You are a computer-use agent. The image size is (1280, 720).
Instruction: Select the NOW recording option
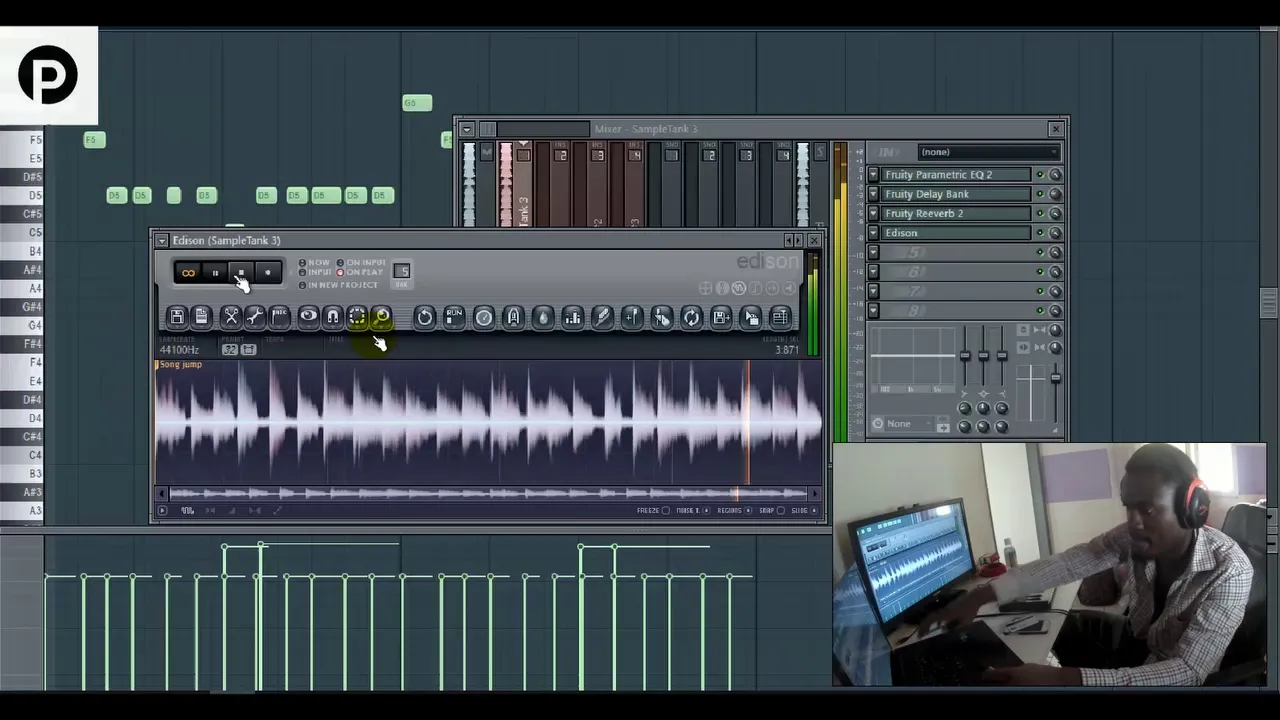pos(314,262)
